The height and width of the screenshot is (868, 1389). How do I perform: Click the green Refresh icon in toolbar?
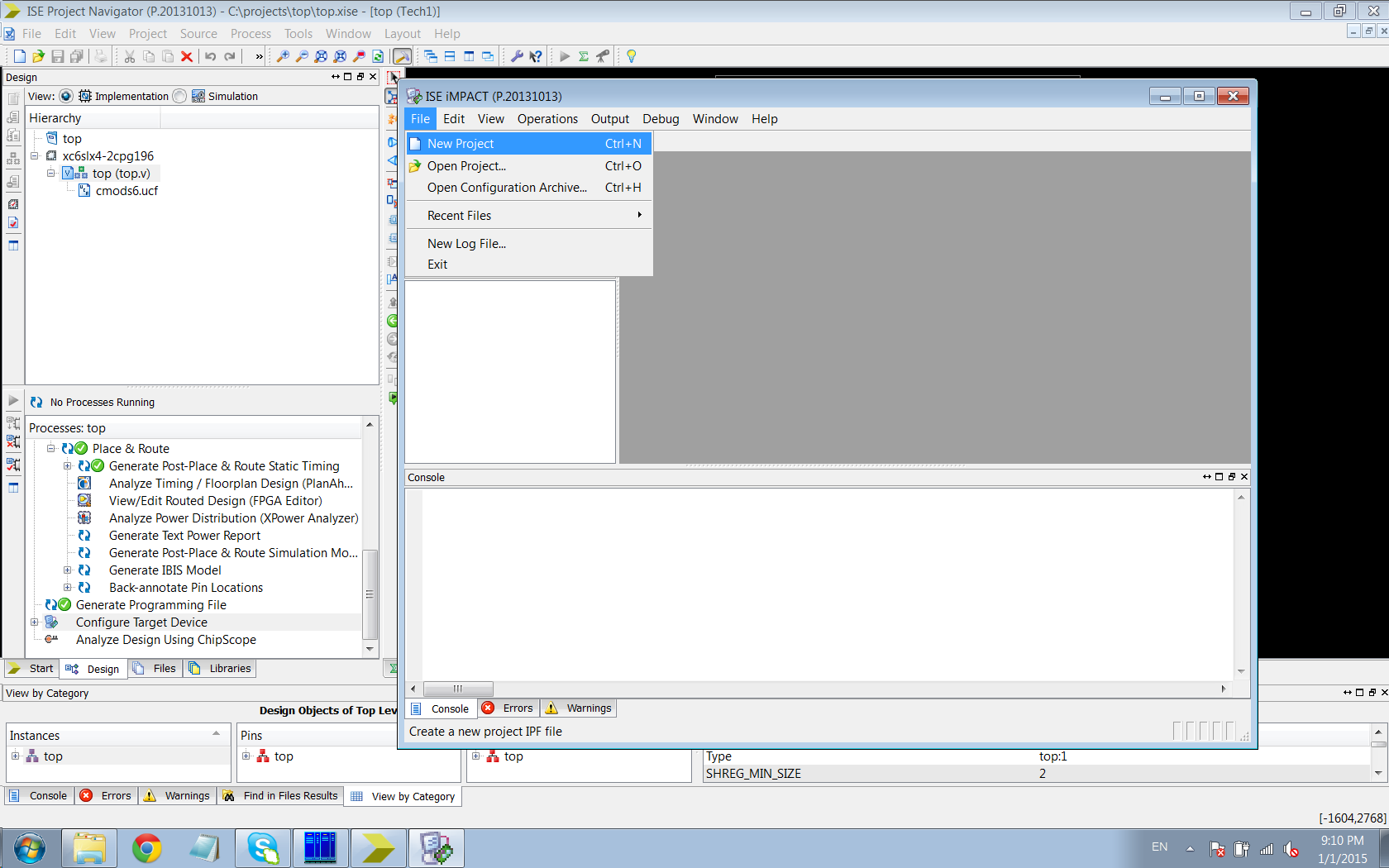coord(378,56)
